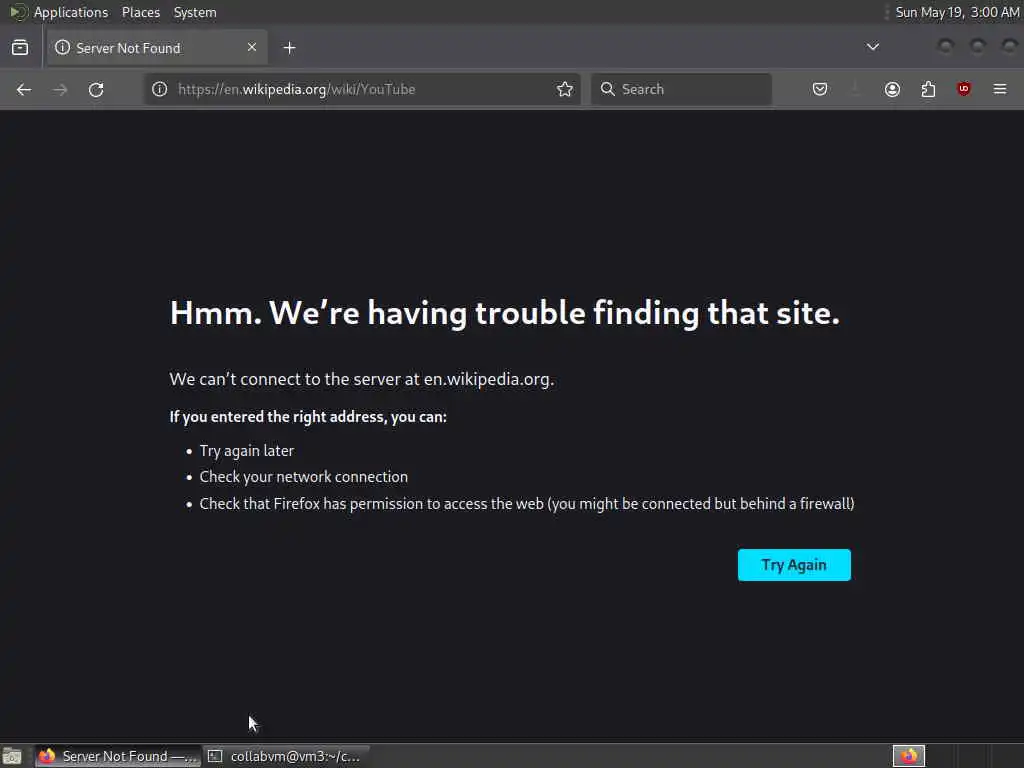
Task: Open the Firefox hamburger menu
Action: [1000, 89]
